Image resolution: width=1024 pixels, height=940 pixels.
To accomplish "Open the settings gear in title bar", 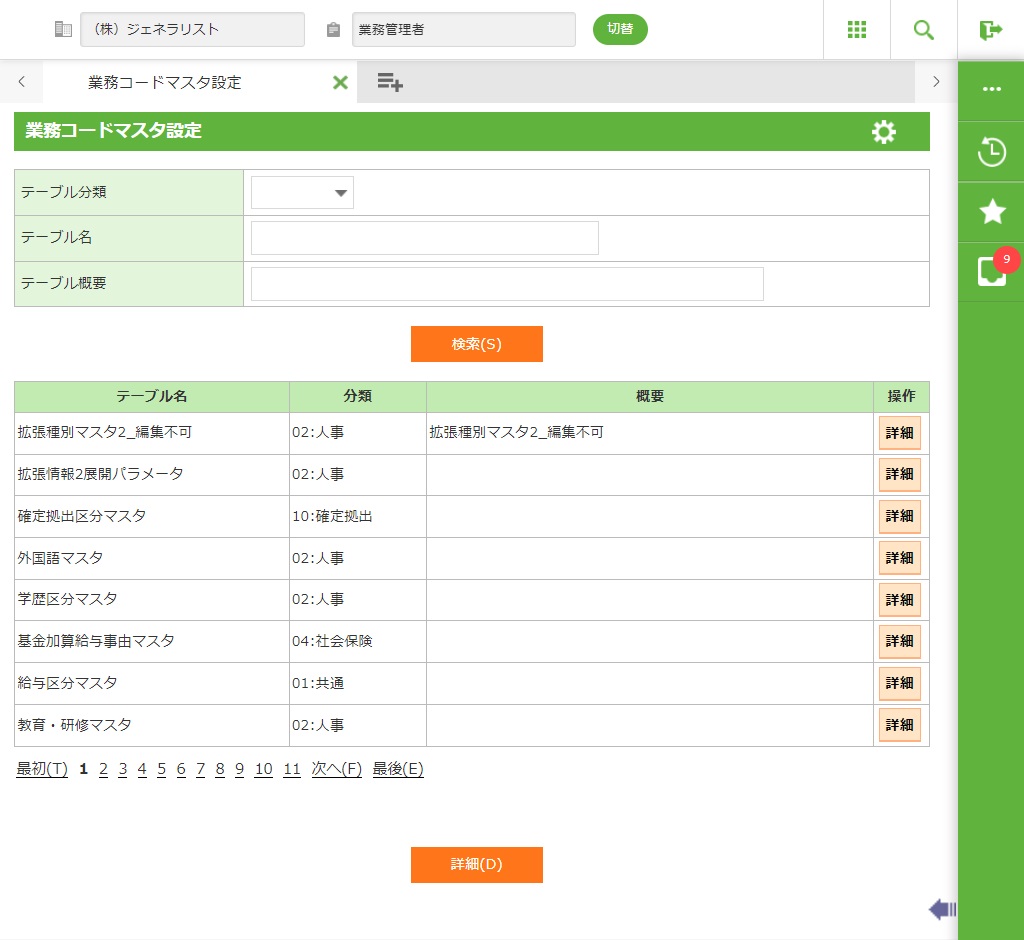I will (884, 132).
